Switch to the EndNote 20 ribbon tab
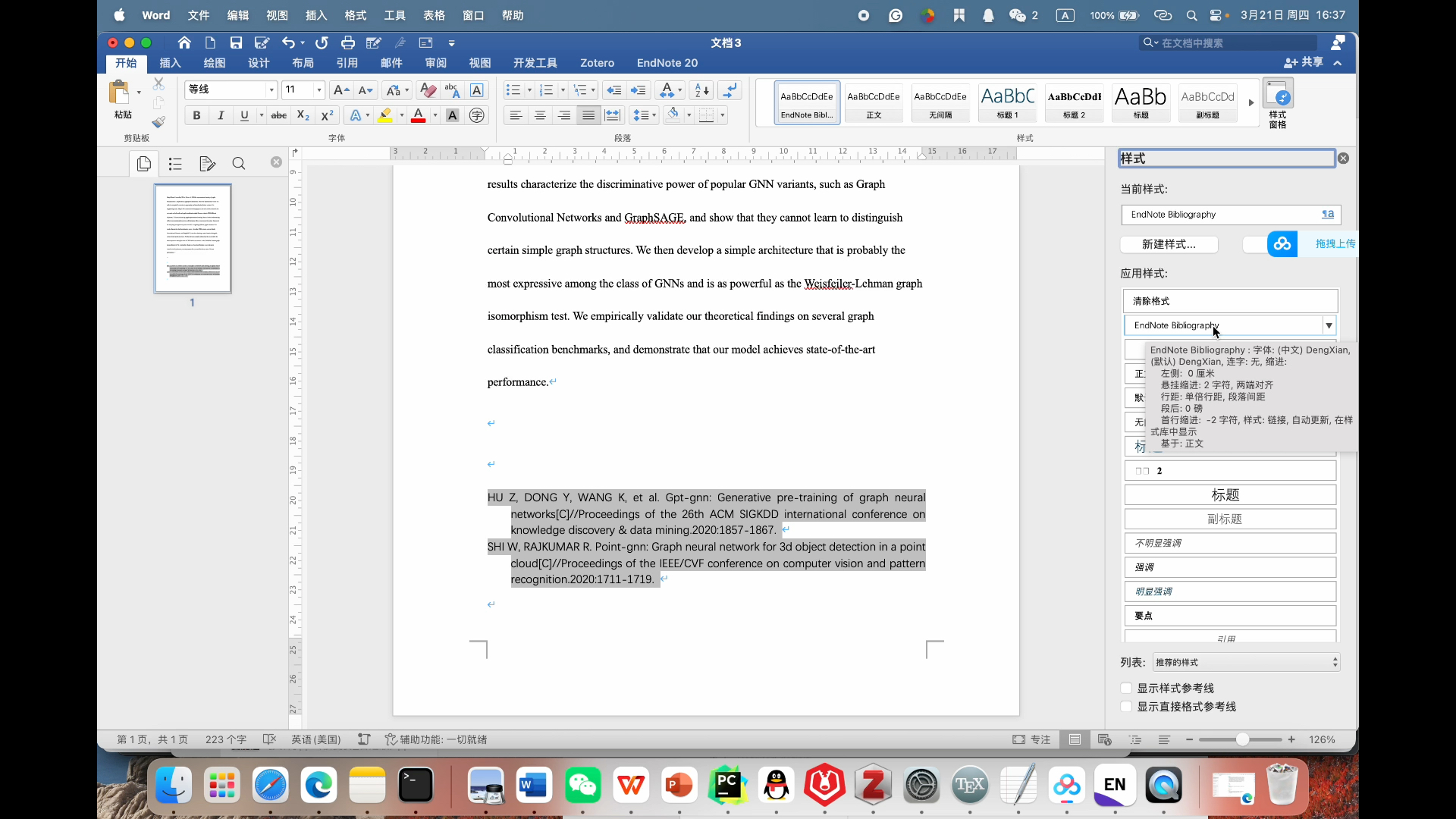Viewport: 1456px width, 819px height. [667, 63]
